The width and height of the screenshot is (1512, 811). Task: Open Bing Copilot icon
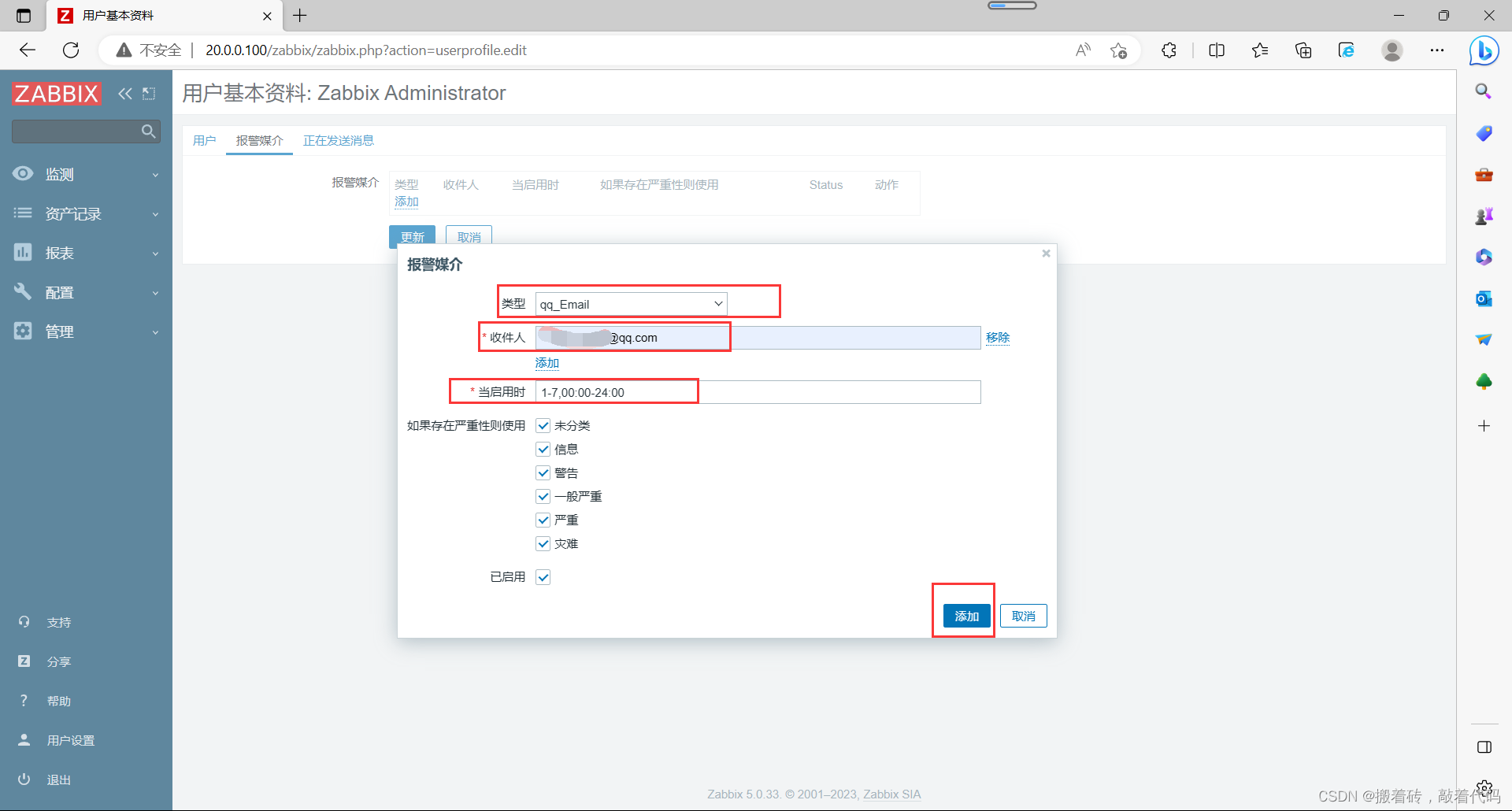1484,51
